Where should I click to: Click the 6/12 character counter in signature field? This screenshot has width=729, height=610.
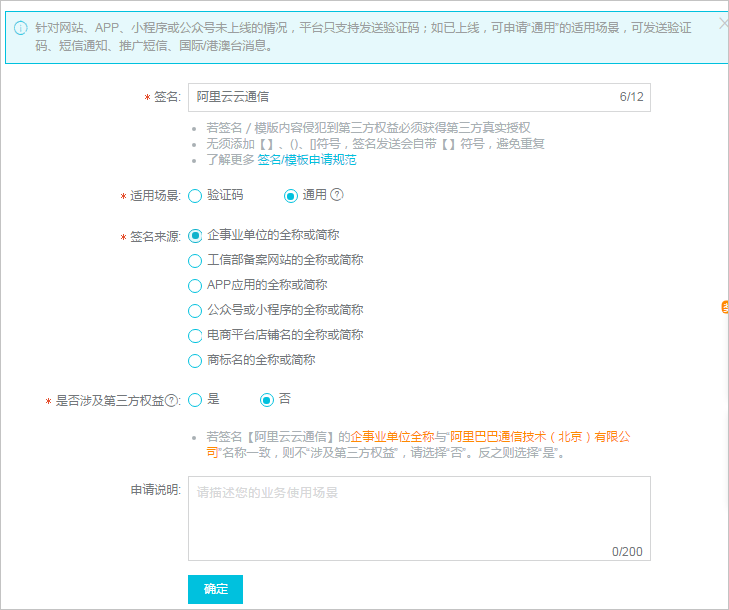click(631, 97)
